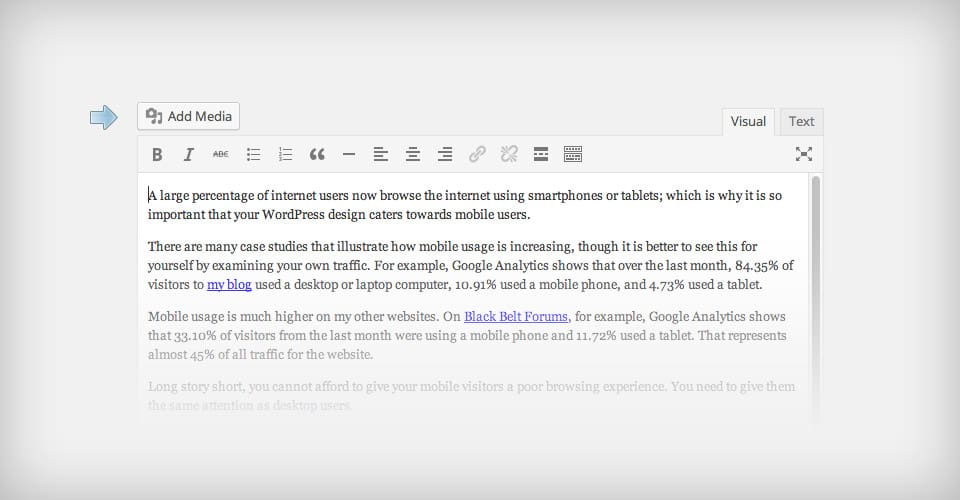Apply strikethrough formatting
This screenshot has height=500, width=960.
click(221, 154)
